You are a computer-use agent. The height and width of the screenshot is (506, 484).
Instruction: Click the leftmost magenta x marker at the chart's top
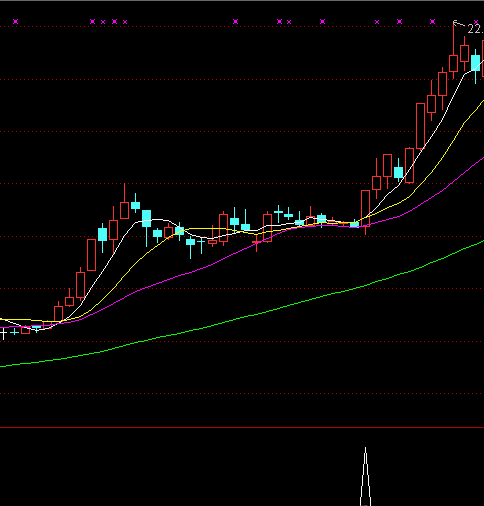pos(16,22)
